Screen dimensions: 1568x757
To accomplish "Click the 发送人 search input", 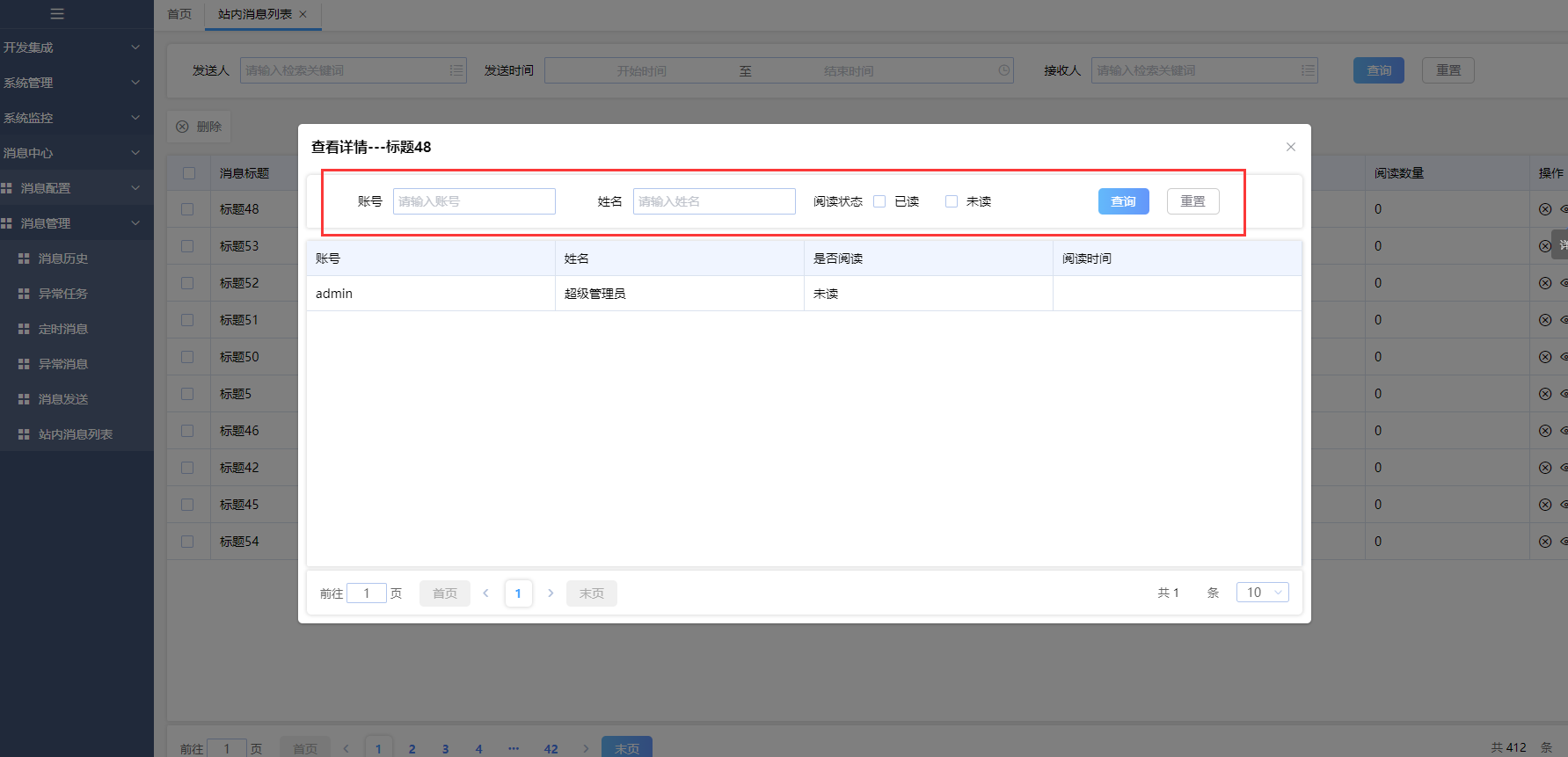I will click(354, 70).
